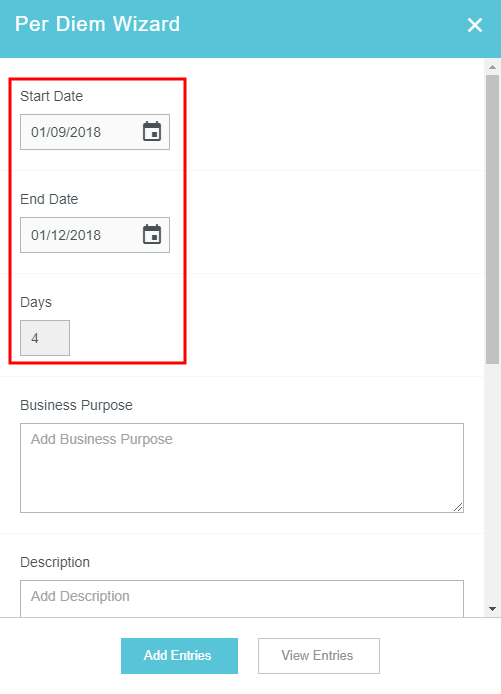Close the Per Diem Wizard dialog

click(x=475, y=25)
